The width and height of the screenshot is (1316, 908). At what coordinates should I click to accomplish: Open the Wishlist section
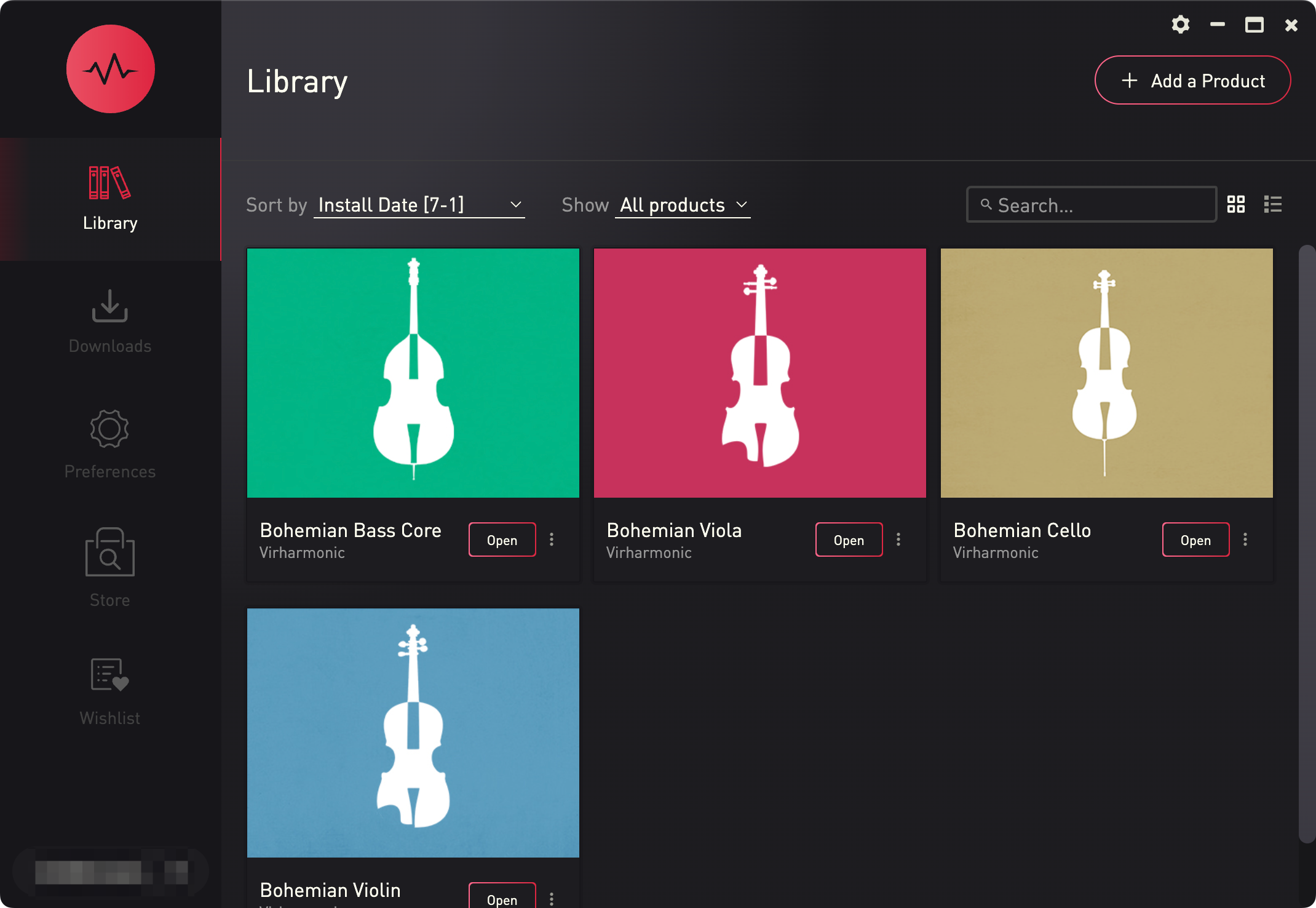click(110, 690)
